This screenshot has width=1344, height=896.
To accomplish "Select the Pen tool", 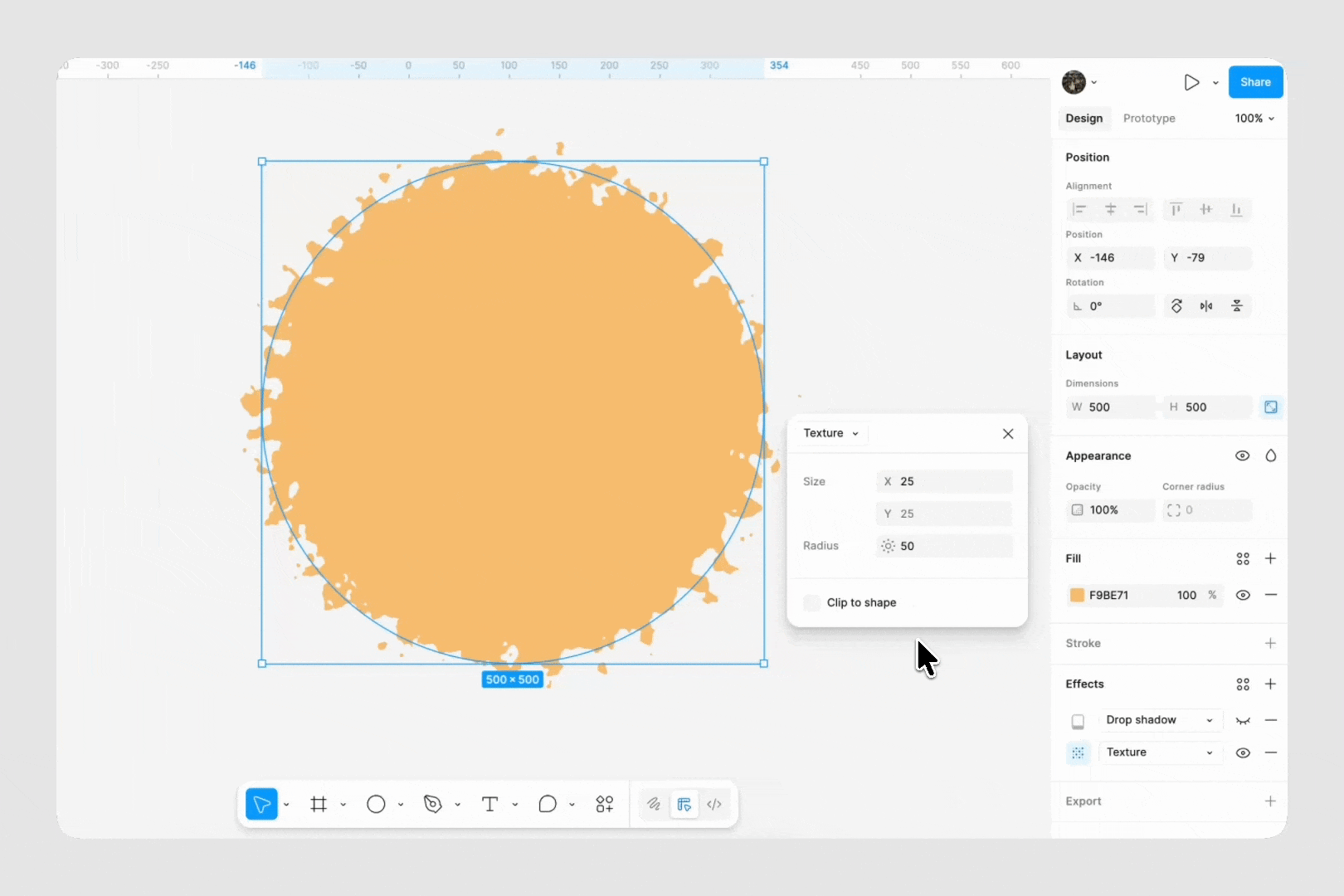I will point(432,804).
